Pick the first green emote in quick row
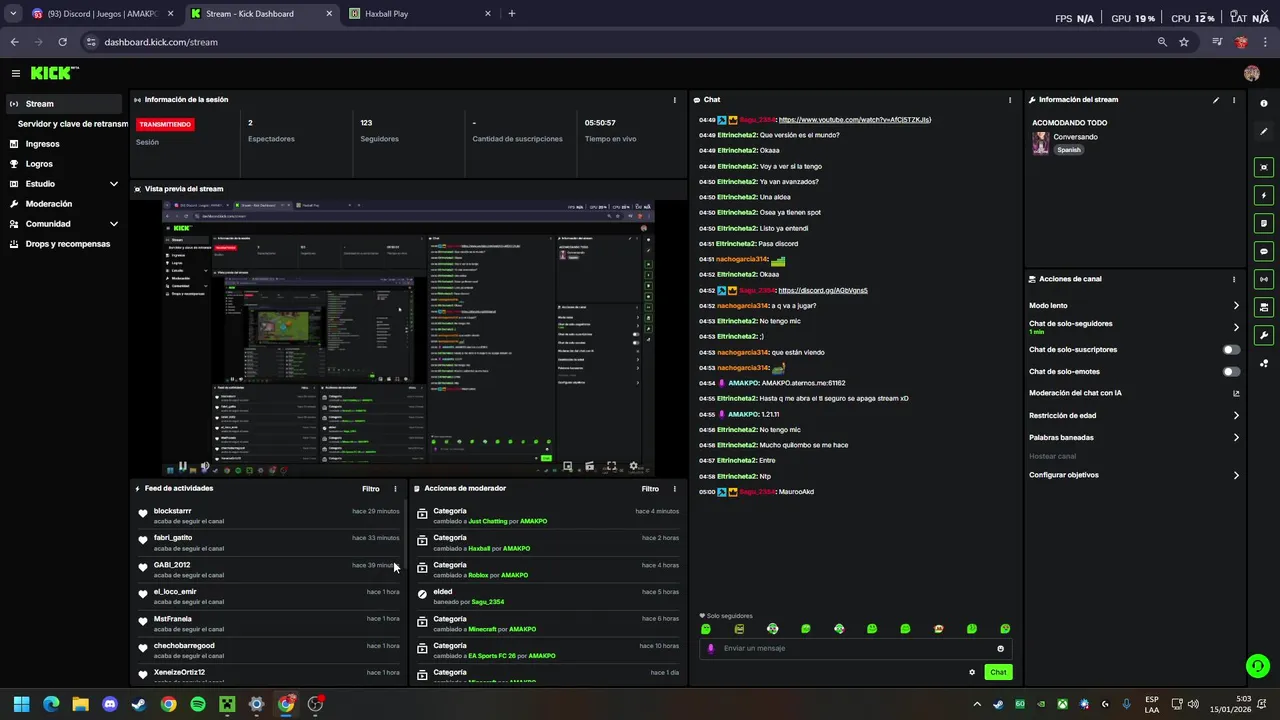Viewport: 1280px width, 720px height. click(706, 629)
